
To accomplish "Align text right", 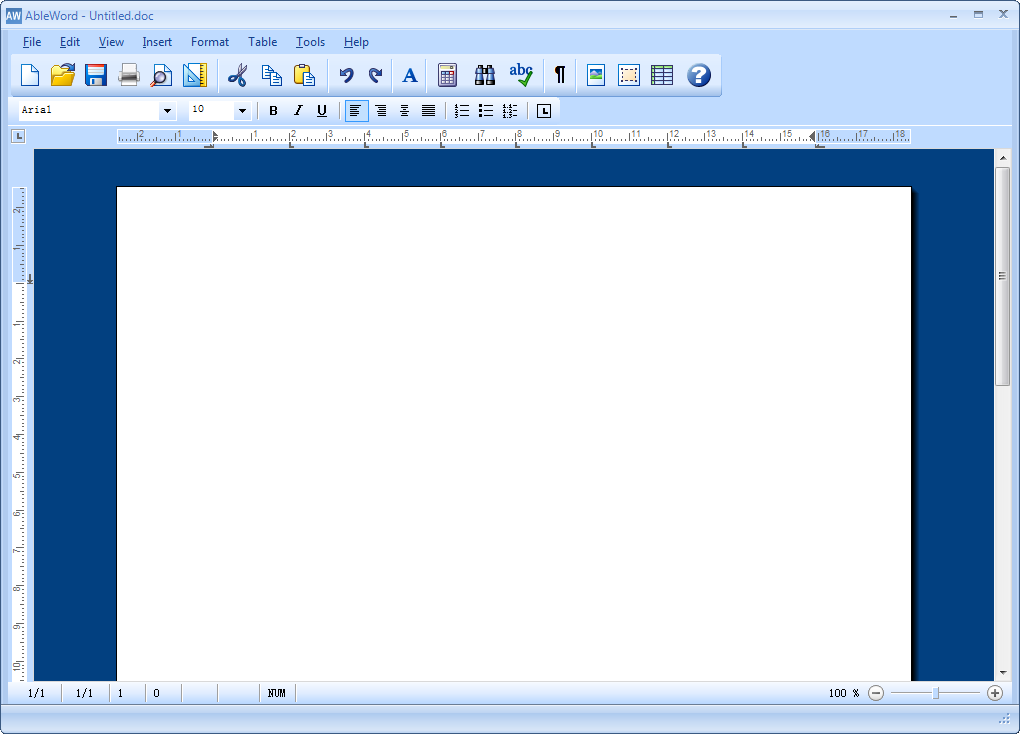I will (381, 111).
